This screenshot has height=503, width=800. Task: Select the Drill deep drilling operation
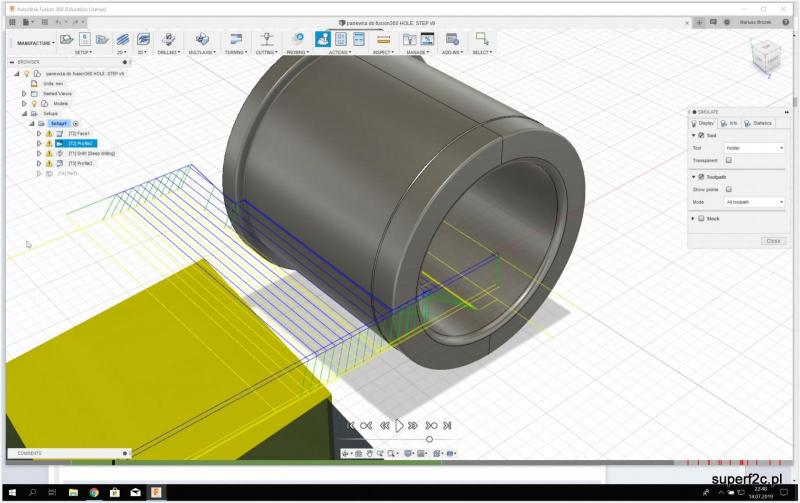point(91,153)
